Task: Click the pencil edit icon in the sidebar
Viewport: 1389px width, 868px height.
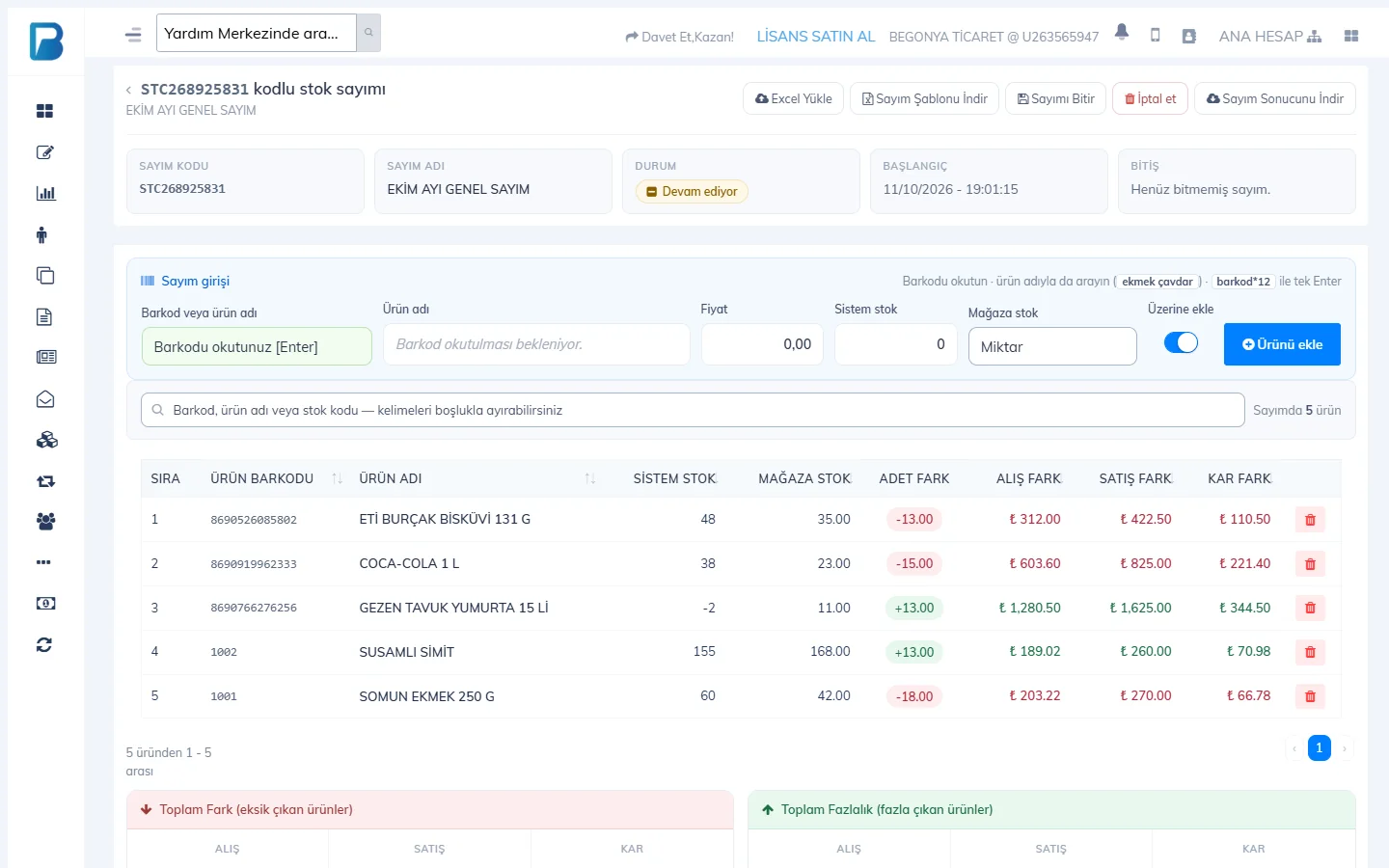Action: click(44, 152)
